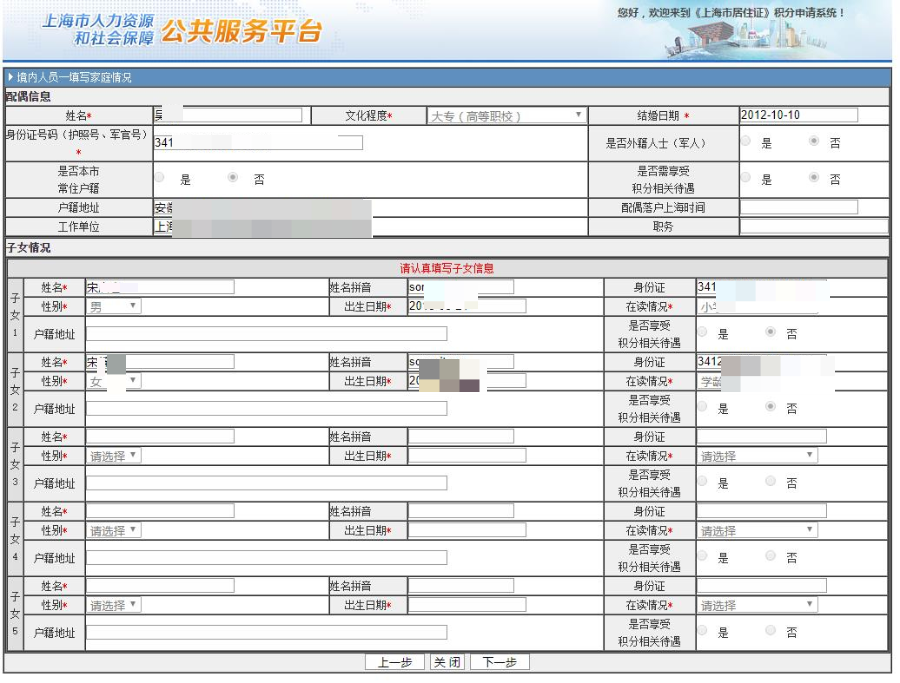Select 是 for 子女3 积分相关待遇

tap(703, 481)
